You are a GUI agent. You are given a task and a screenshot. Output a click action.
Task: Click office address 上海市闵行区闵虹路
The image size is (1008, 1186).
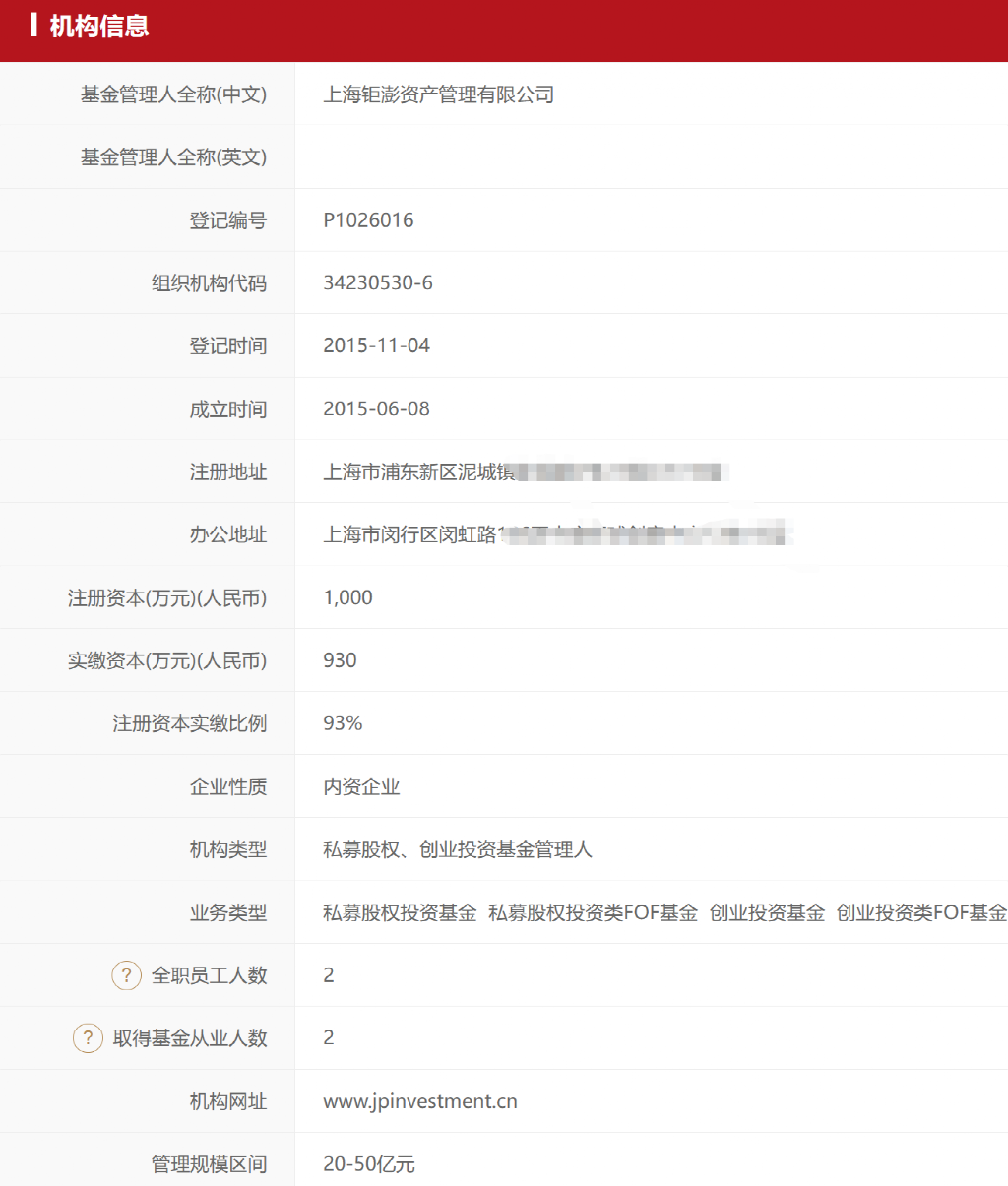[410, 535]
